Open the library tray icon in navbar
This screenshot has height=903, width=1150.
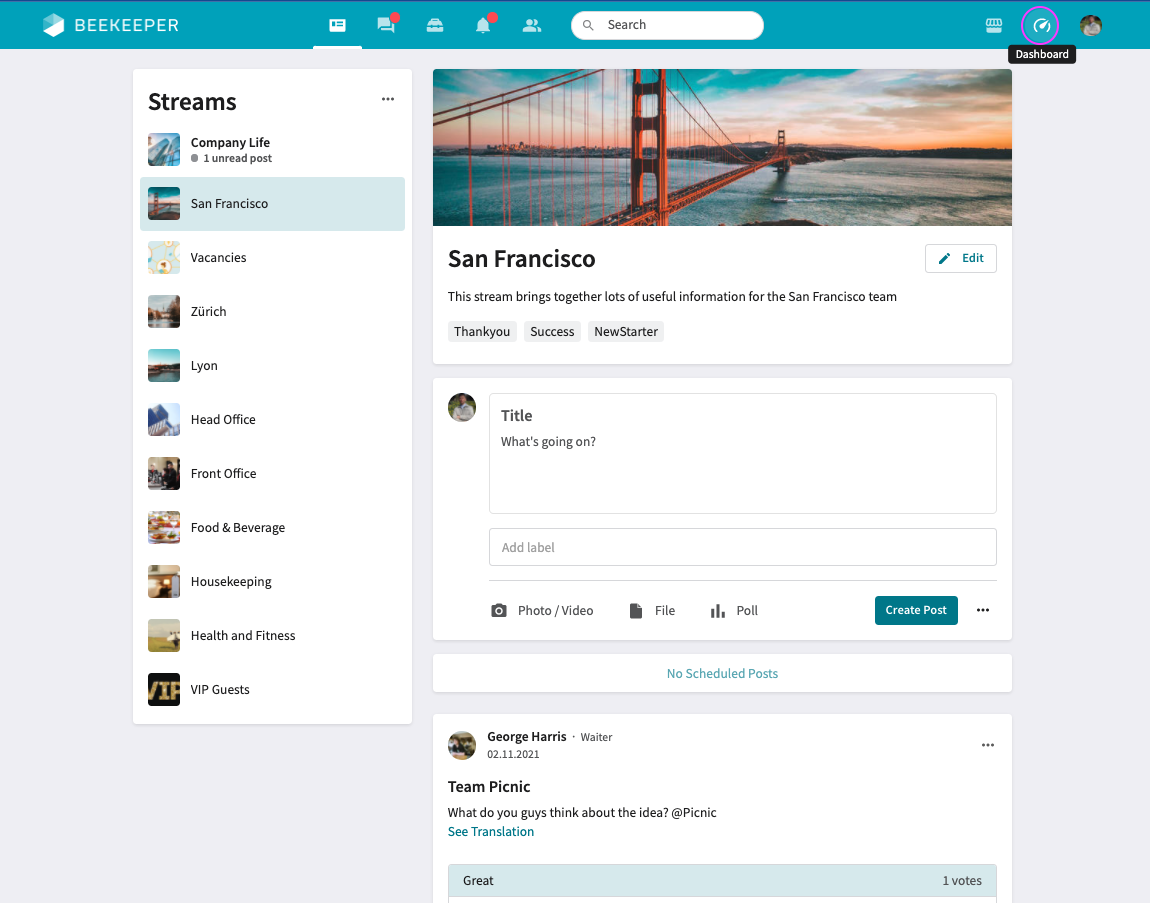point(435,25)
